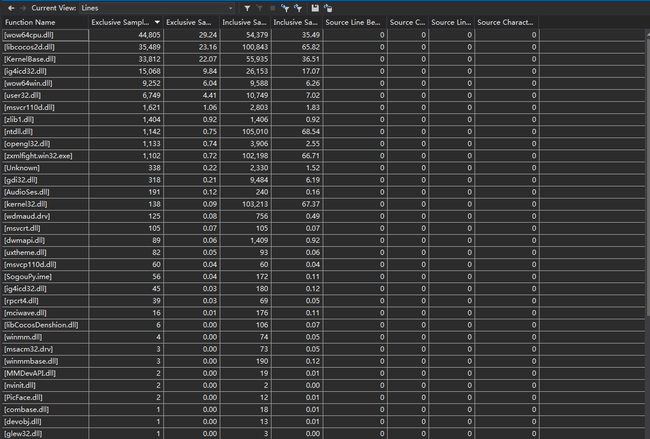This screenshot has width=650, height=439.
Task: Go back with the left arrow
Action: pos(11,8)
